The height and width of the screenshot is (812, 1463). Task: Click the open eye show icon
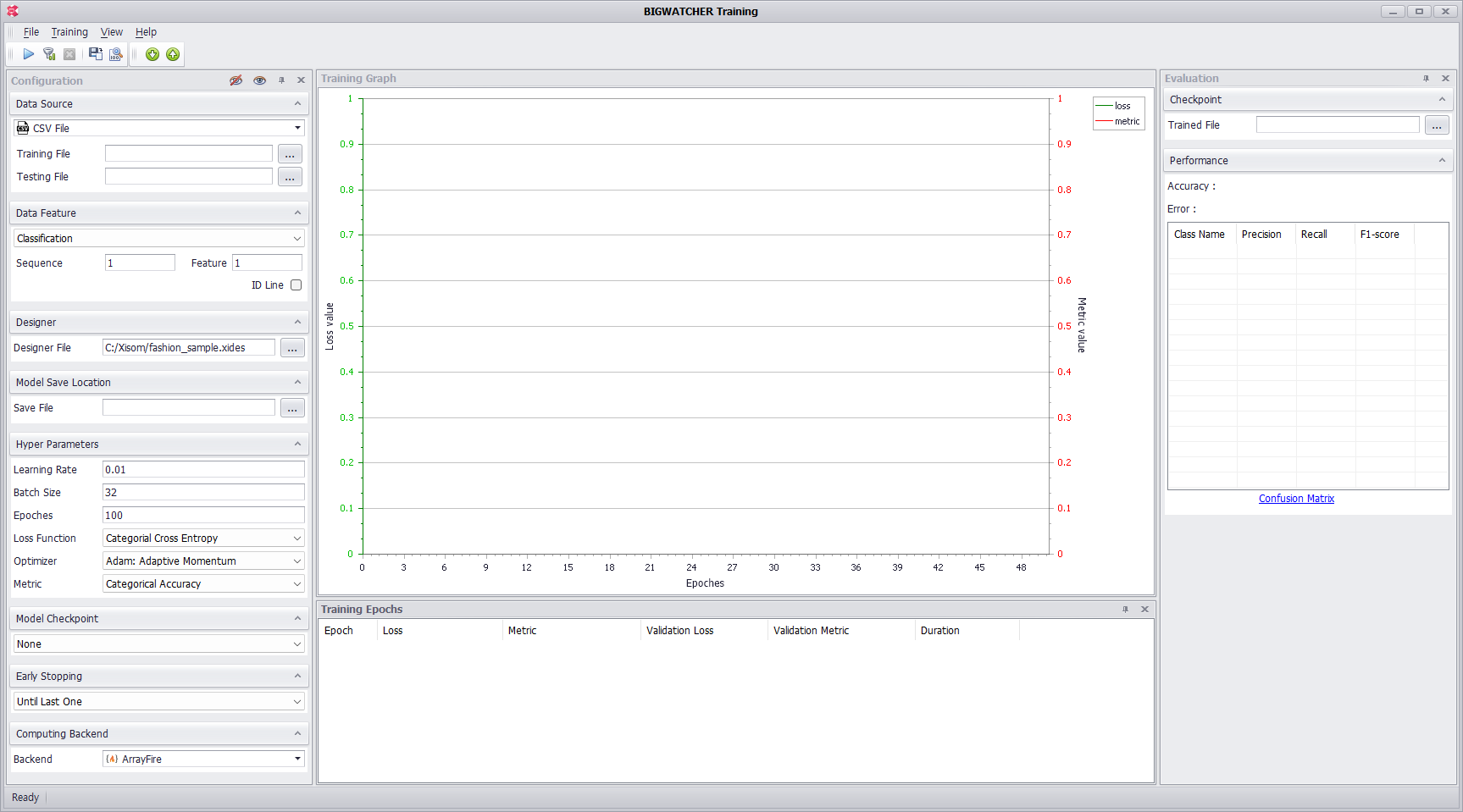point(259,80)
